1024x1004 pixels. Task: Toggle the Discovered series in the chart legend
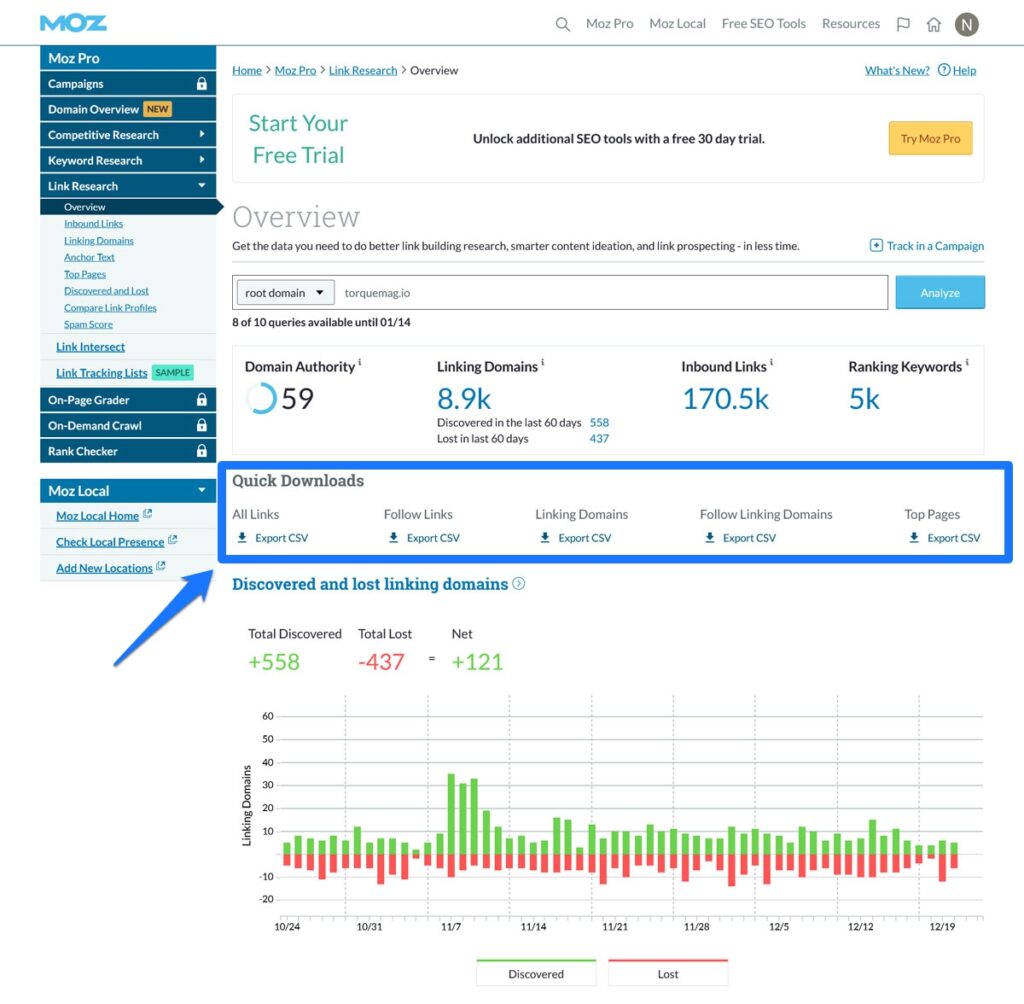(536, 972)
